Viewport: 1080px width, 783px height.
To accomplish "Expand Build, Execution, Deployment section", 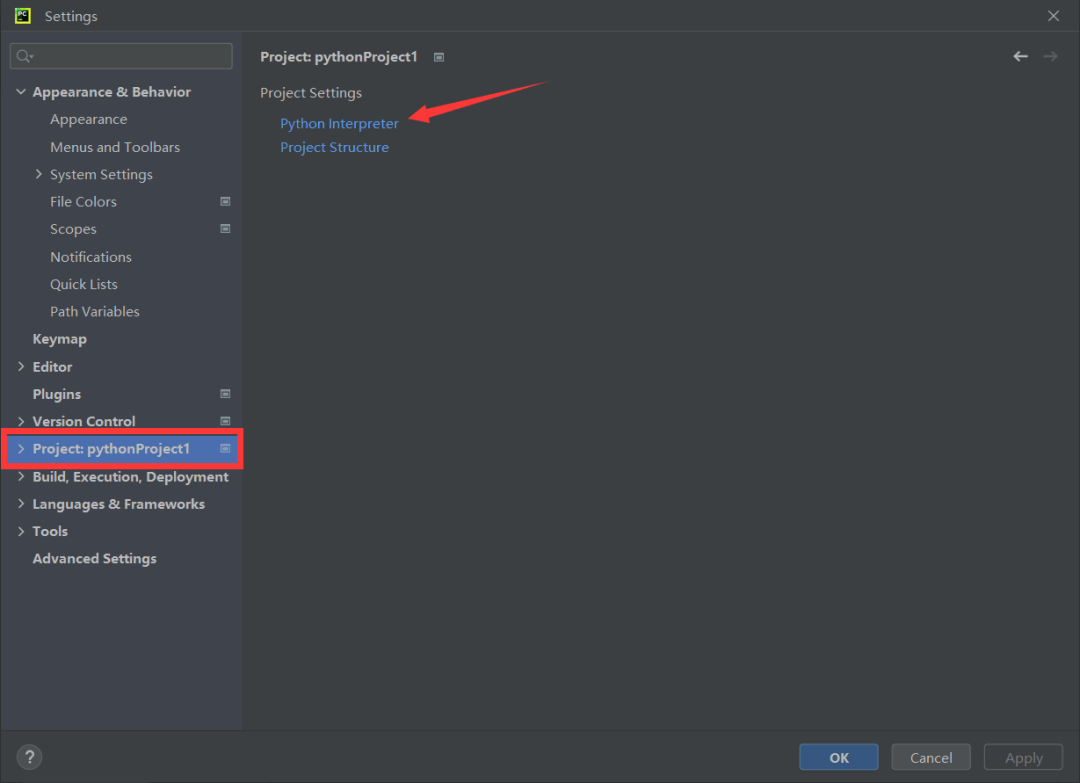I will click(21, 477).
